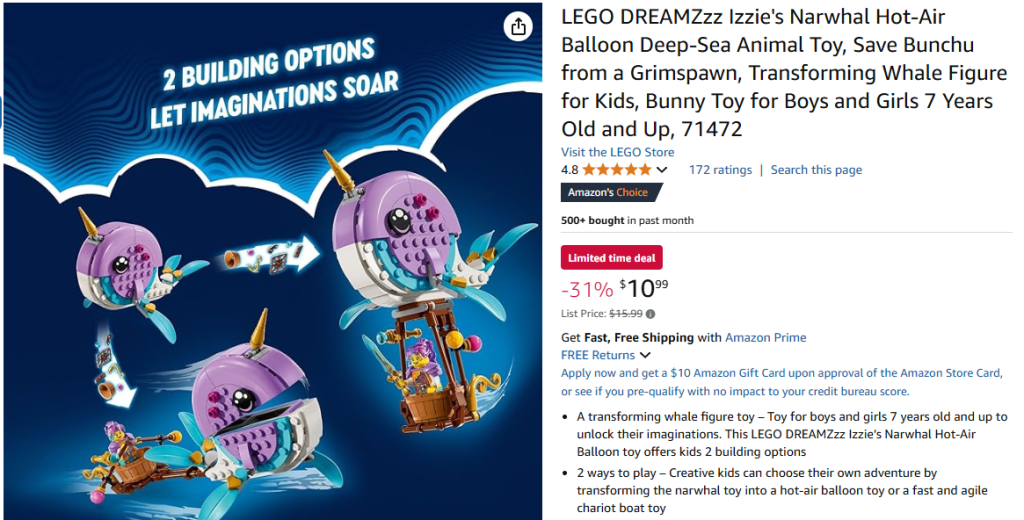Image resolution: width=1024 pixels, height=520 pixels.
Task: Click the -31% discount label
Action: tap(587, 290)
